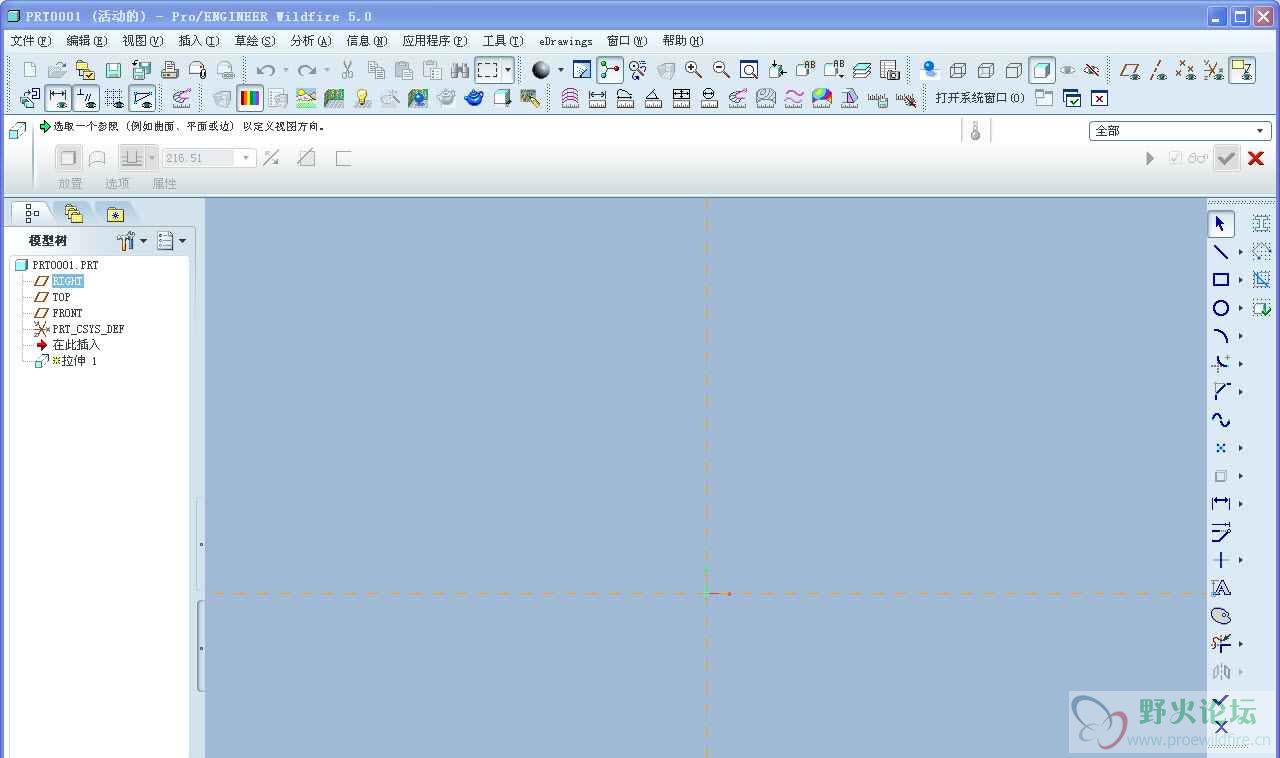Screen dimensions: 1280x758
Task: Complete the sketch with the blue checkmark
Action: coord(1221,700)
